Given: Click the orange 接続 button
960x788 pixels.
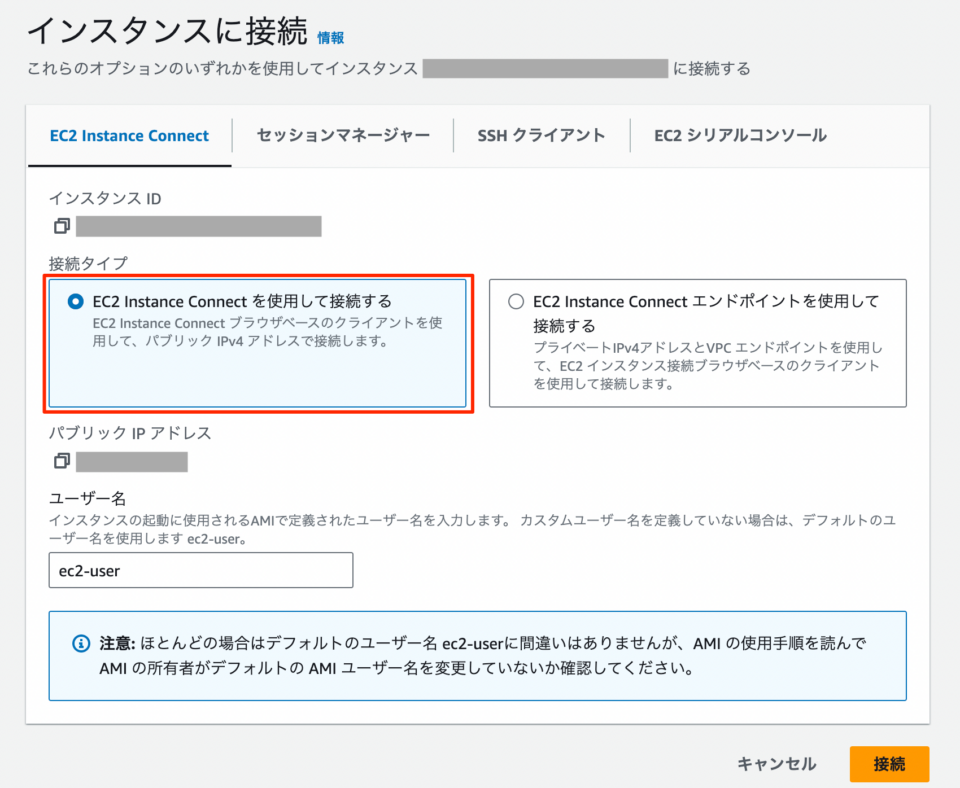Looking at the screenshot, I should 889,764.
